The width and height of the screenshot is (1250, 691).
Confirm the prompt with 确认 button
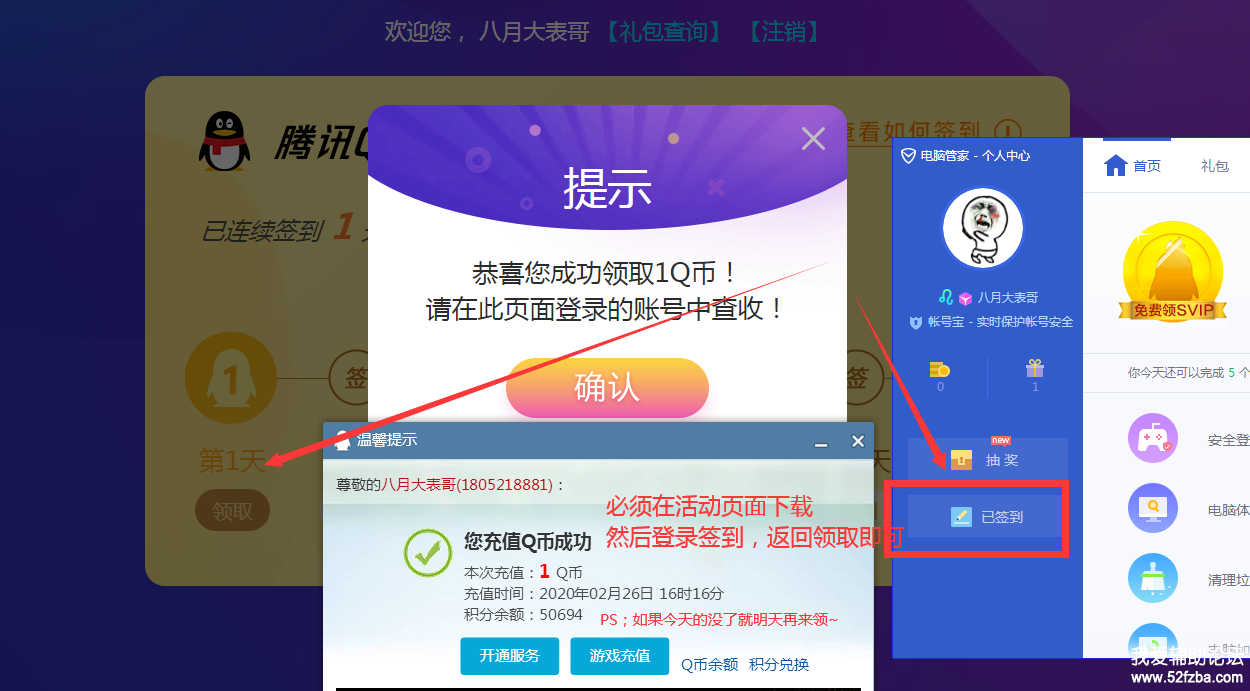pos(607,388)
